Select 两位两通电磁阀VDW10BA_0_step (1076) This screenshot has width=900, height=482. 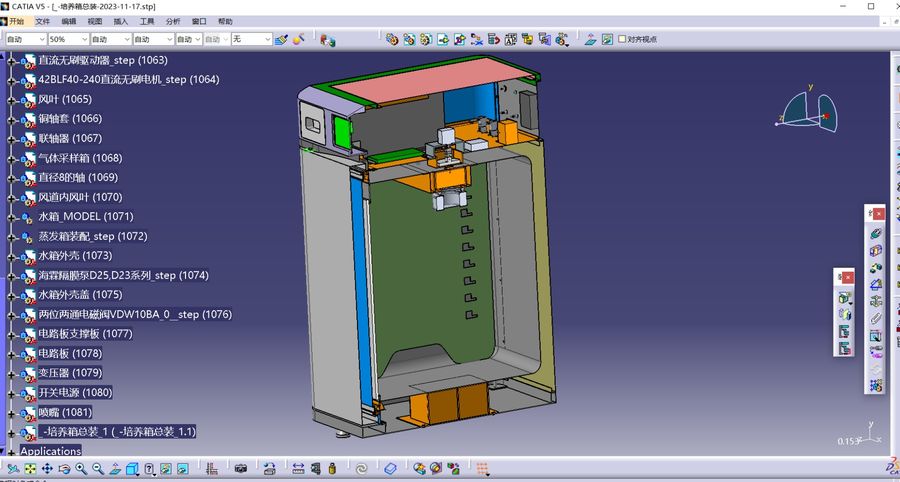tap(135, 314)
